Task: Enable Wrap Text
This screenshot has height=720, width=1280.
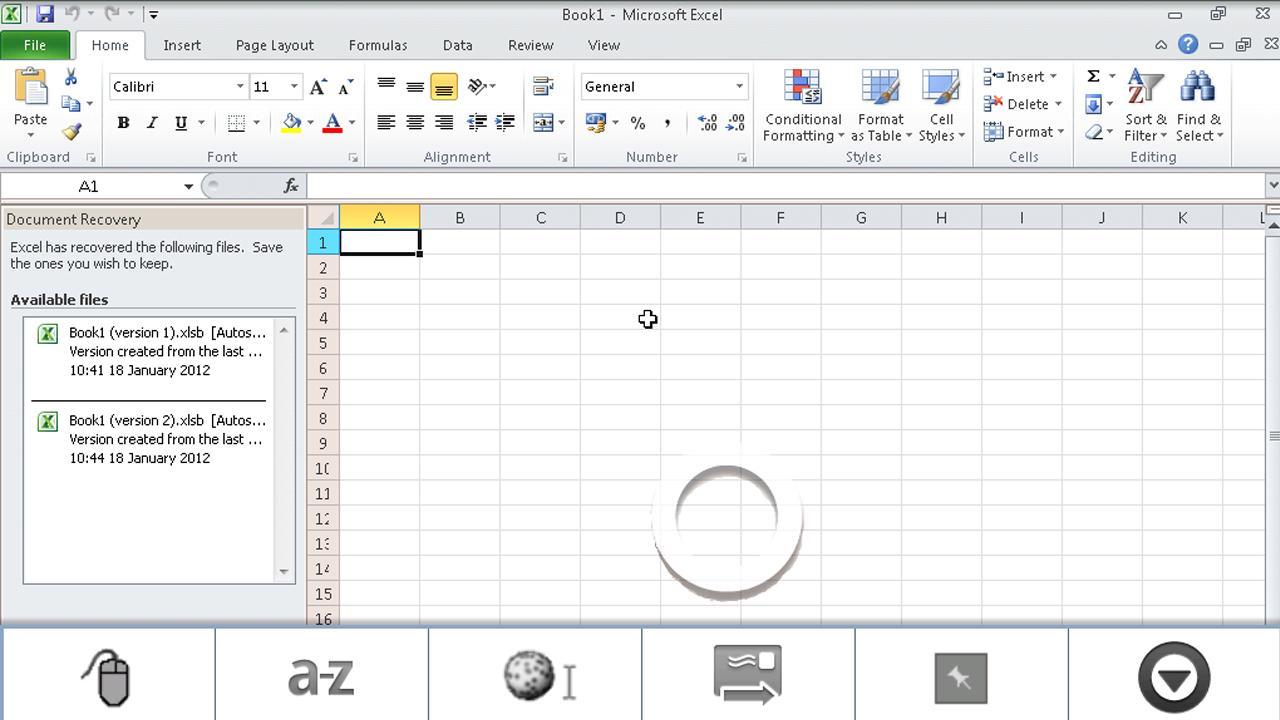Action: tap(545, 86)
